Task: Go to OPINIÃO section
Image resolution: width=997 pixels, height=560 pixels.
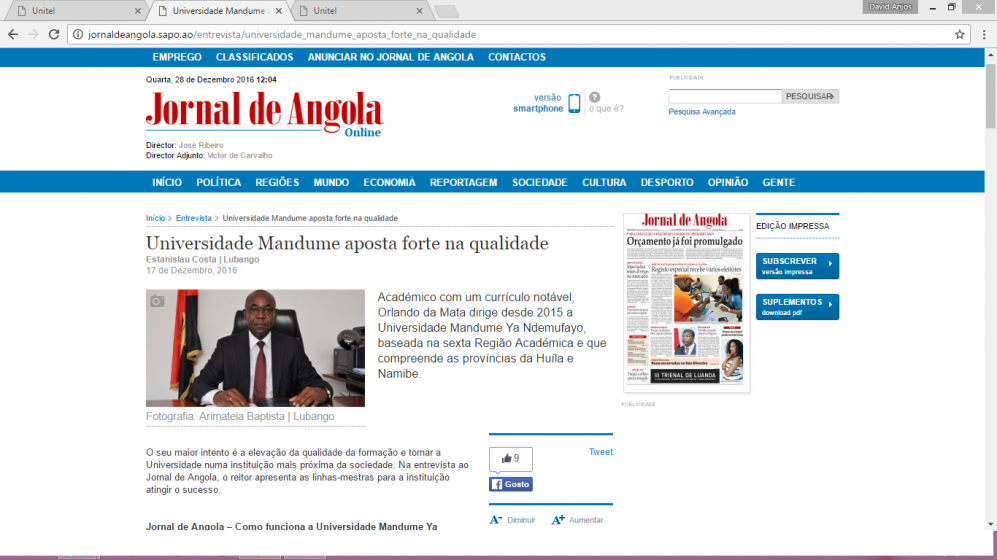Action: pos(728,182)
